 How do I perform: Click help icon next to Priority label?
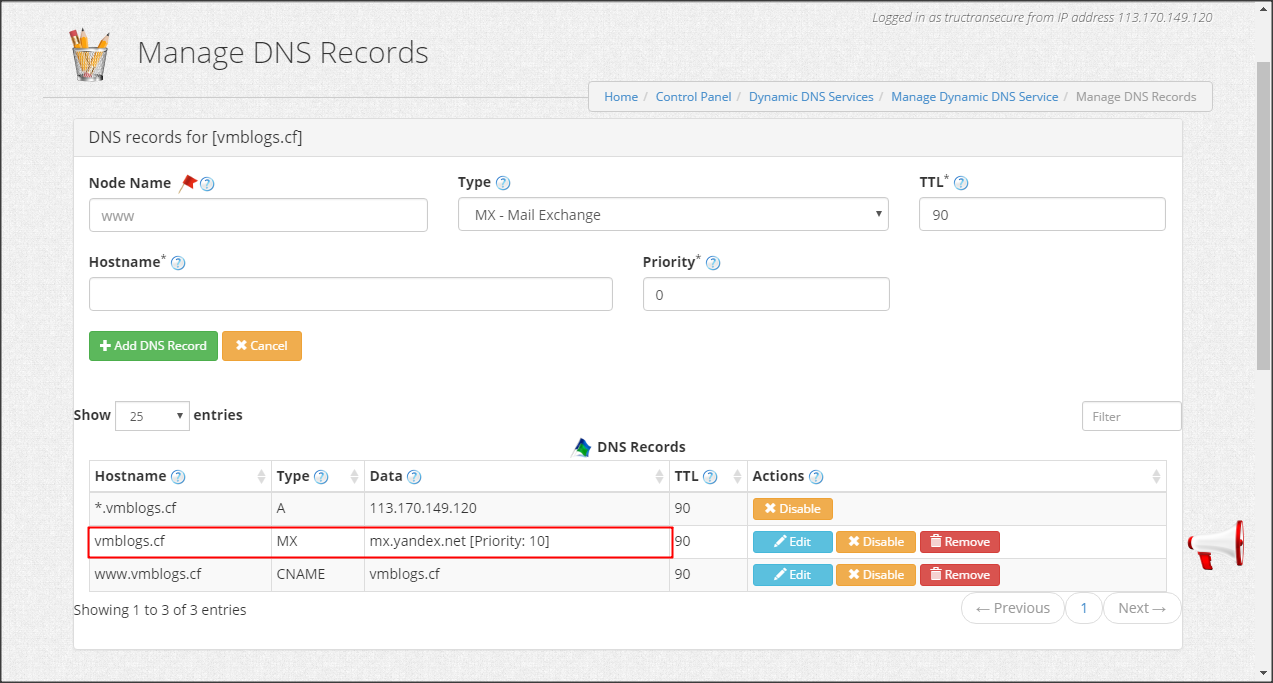(713, 263)
